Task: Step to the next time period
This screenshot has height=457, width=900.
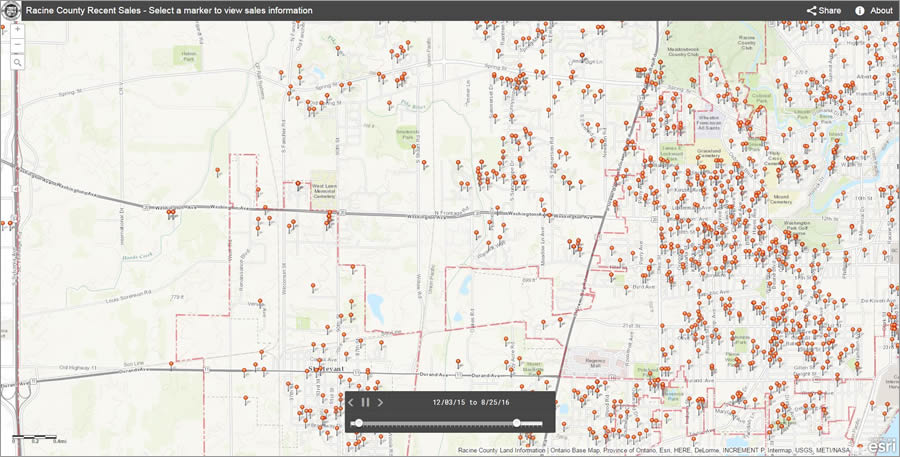Action: (380, 402)
